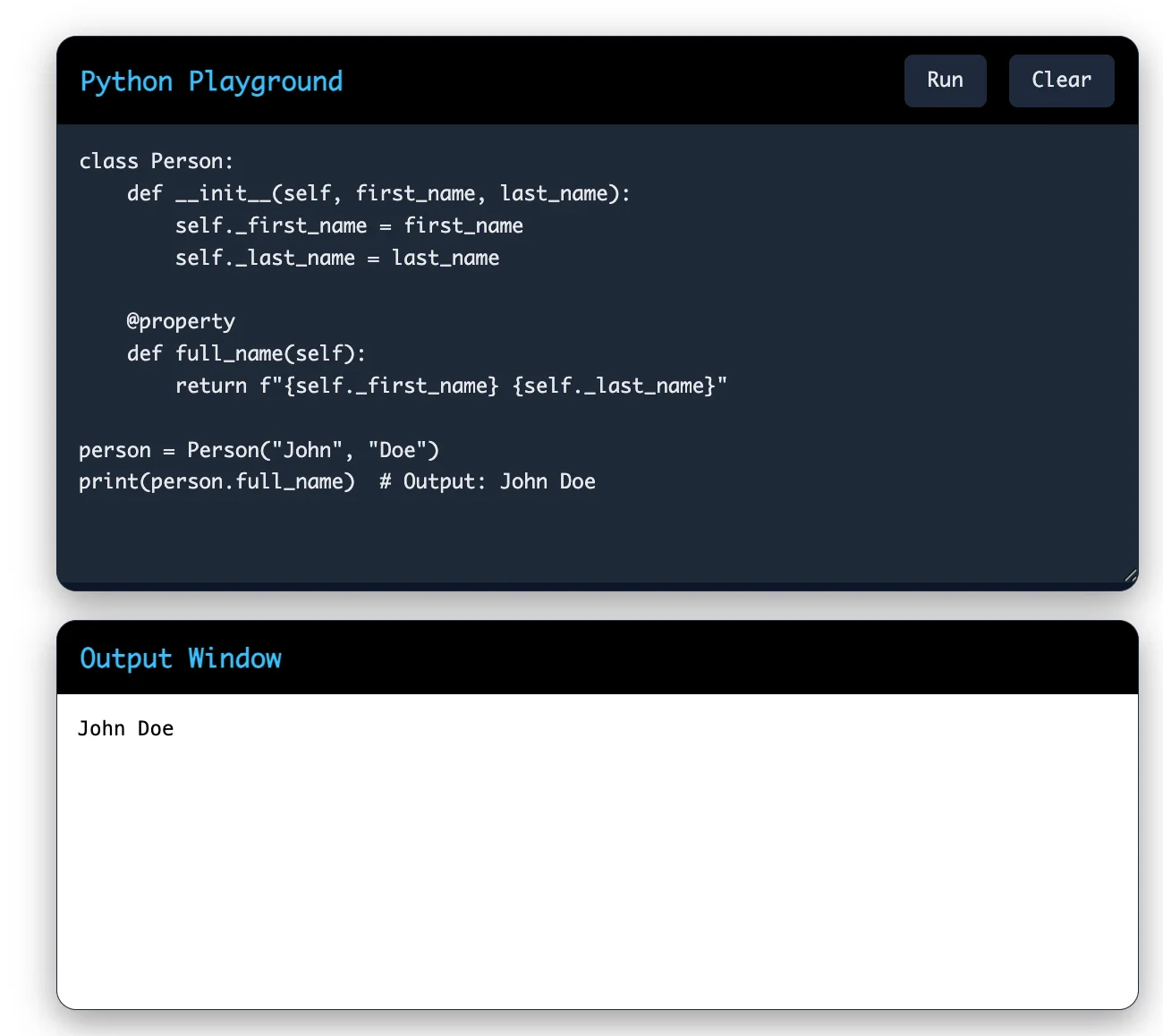This screenshot has width=1163, height=1036.
Task: Click the 'self._last_name = last_name' line
Action: (x=337, y=258)
